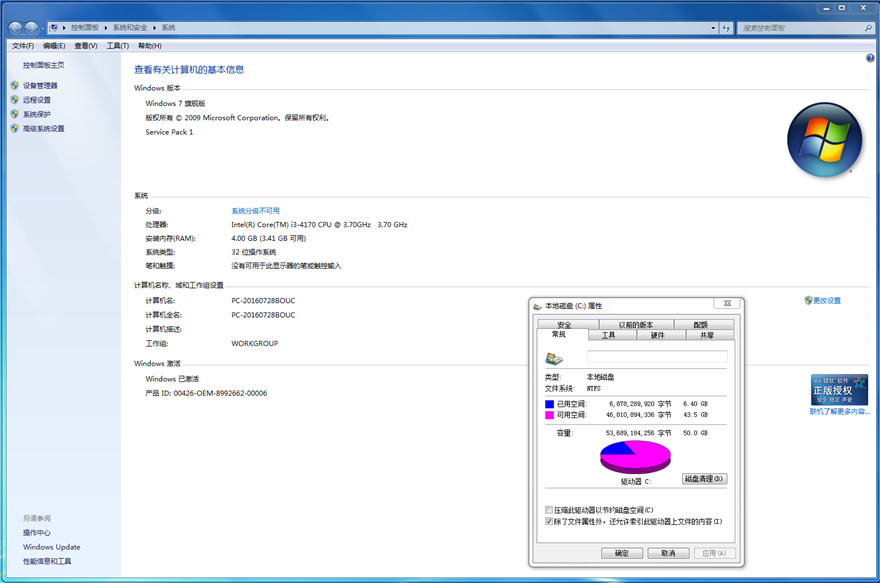880x583 pixels.
Task: Open 操作中心 under 另请参阅
Action: (36, 532)
